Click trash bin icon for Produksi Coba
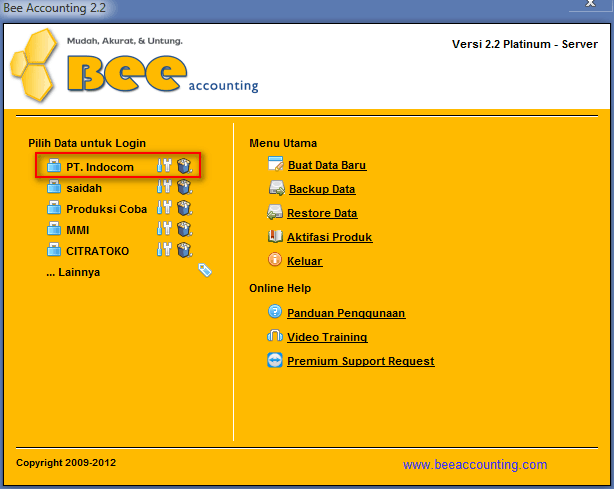 pos(184,208)
